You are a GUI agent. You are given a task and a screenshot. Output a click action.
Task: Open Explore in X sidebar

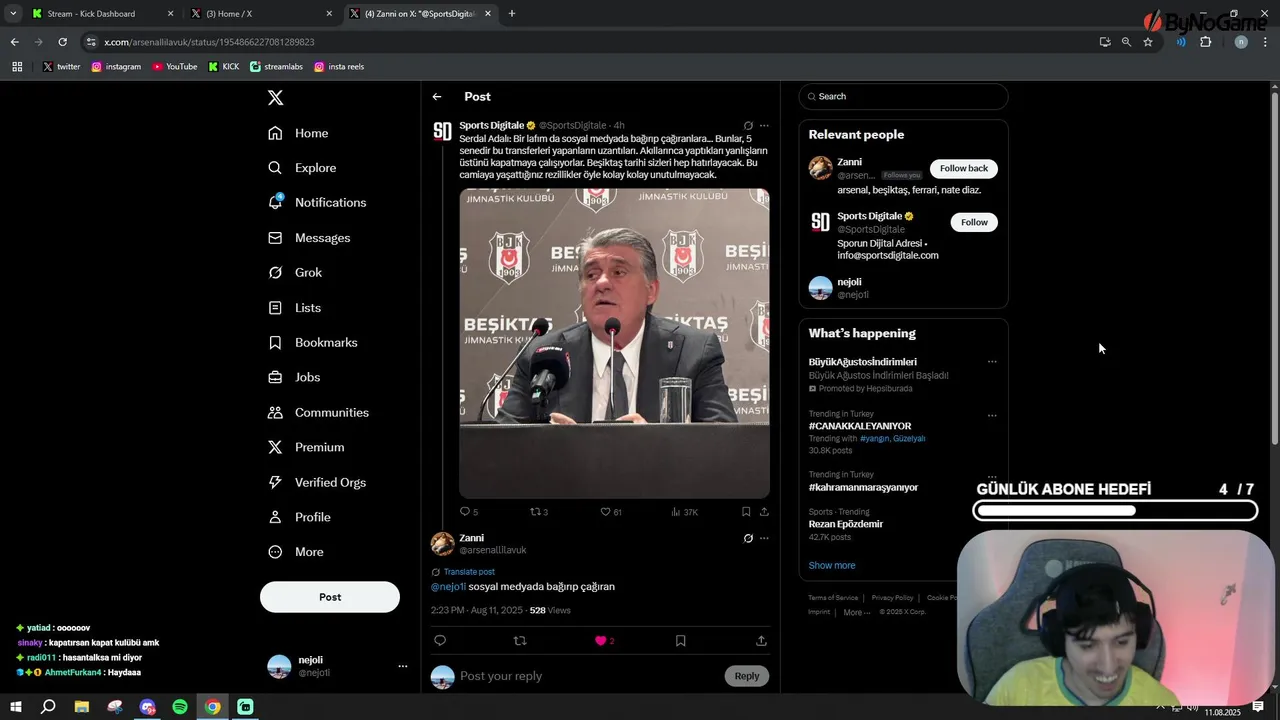tap(302, 168)
